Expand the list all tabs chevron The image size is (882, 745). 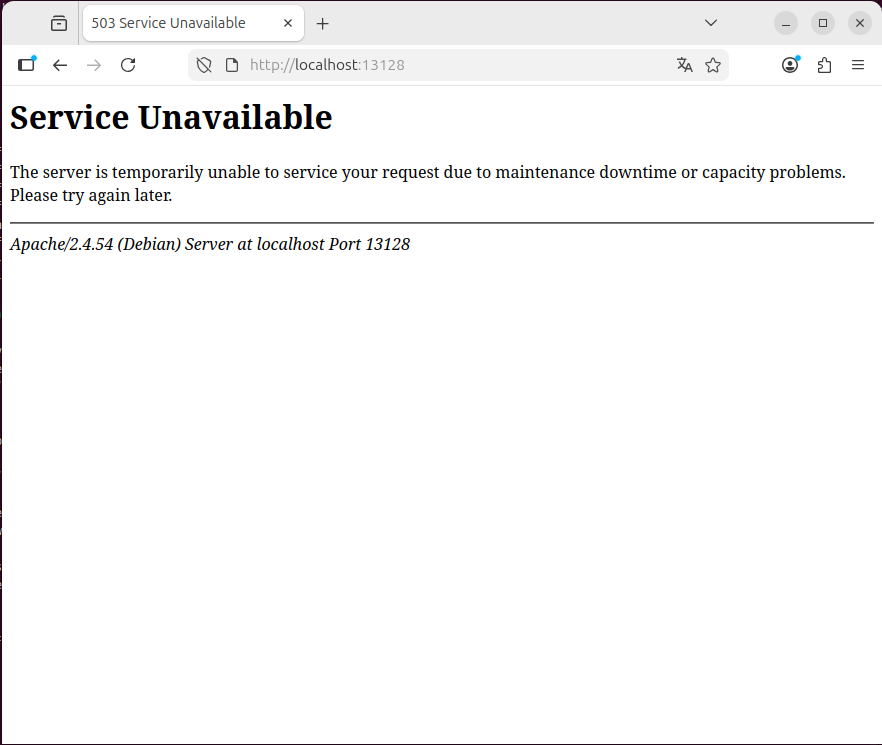[711, 23]
